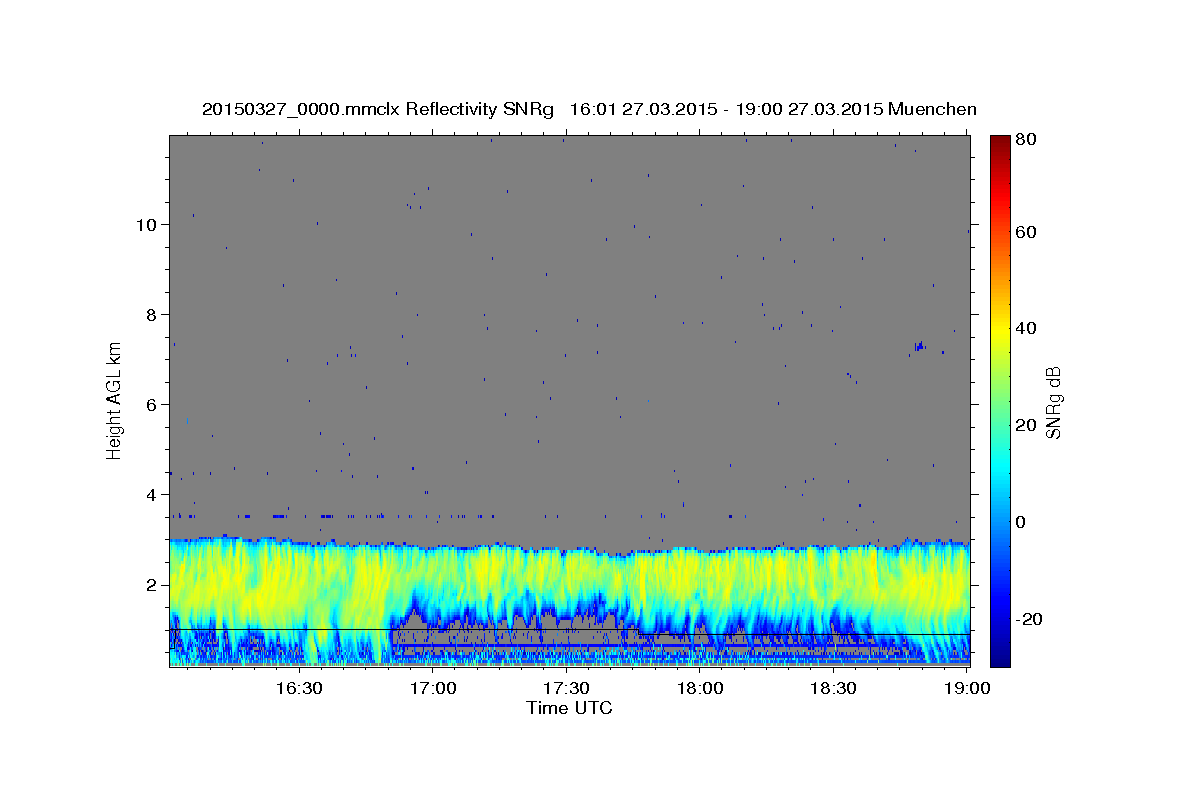
Task: Click the height tick label 6
Action: (152, 404)
